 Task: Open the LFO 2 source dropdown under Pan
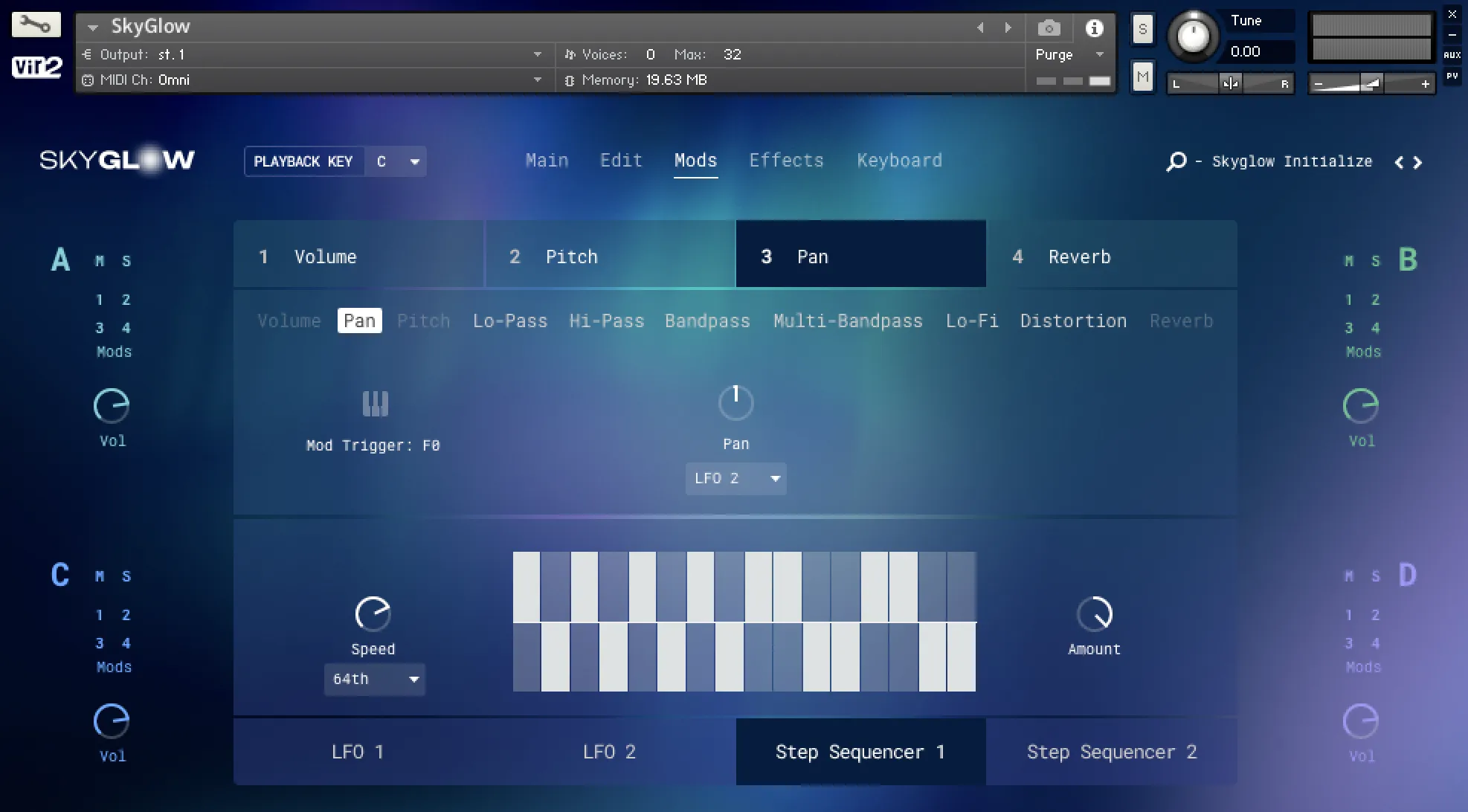coord(735,478)
